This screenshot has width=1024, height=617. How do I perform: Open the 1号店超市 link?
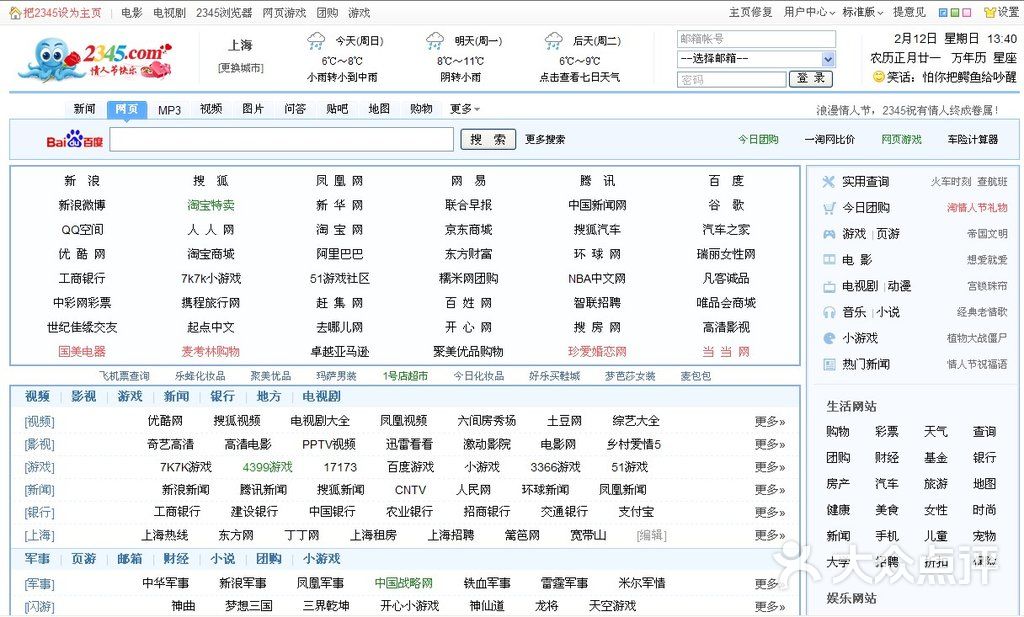point(405,376)
